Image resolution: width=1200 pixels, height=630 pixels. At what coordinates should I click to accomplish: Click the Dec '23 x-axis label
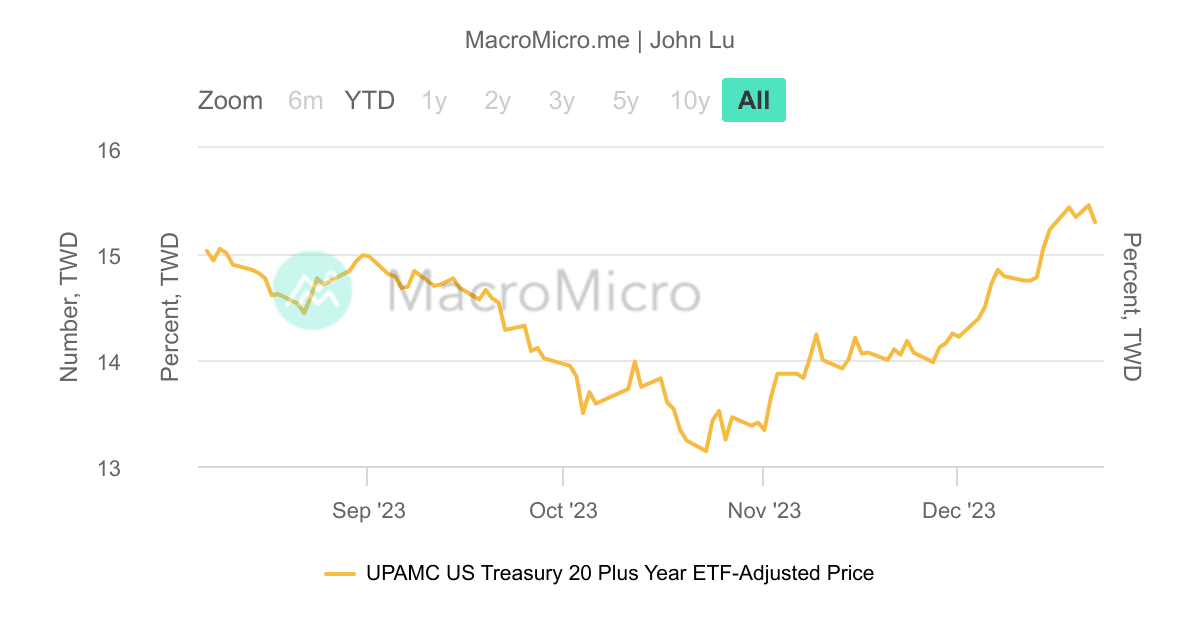[x=959, y=511]
